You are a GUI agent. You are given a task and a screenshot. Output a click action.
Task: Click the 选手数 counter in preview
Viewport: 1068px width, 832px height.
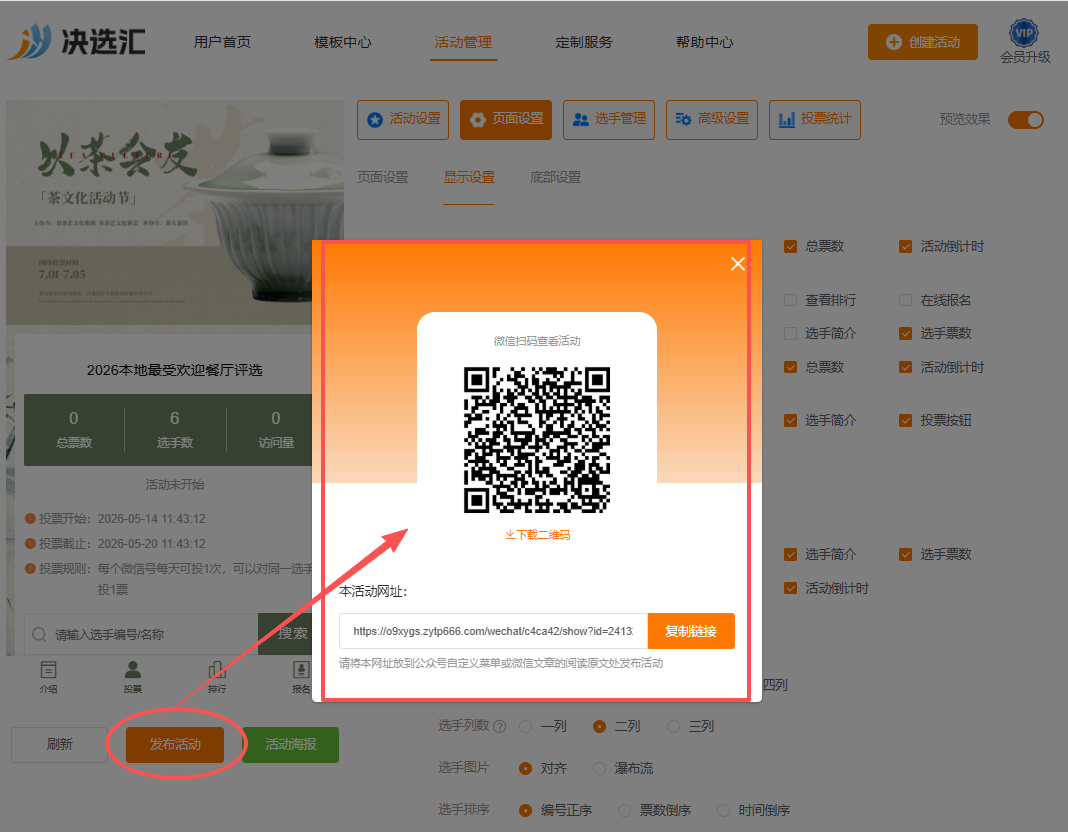pos(174,430)
